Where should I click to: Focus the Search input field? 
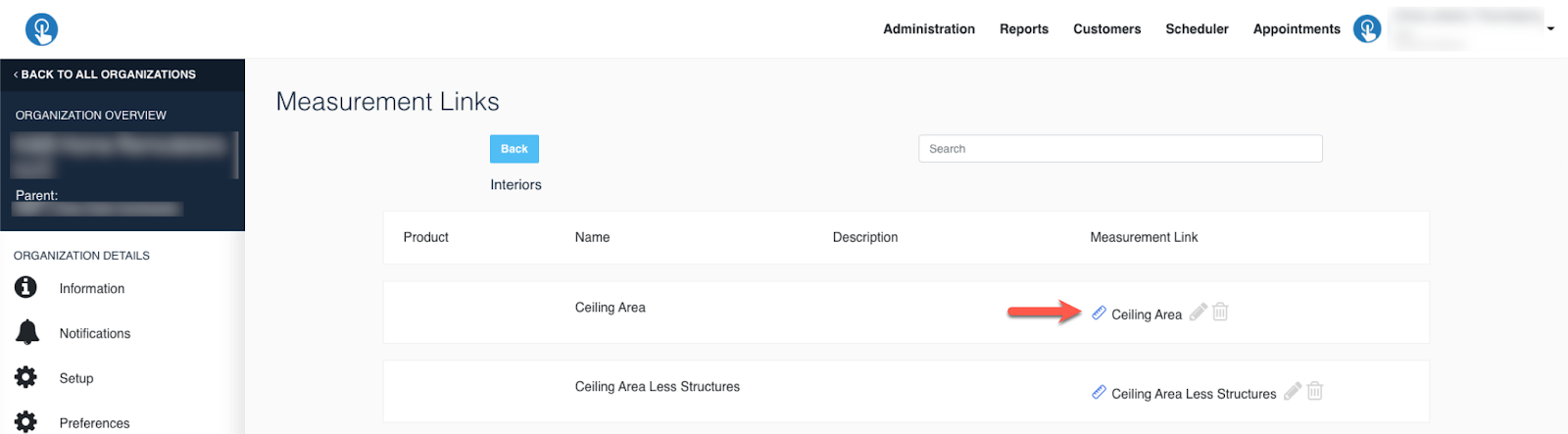point(1120,149)
